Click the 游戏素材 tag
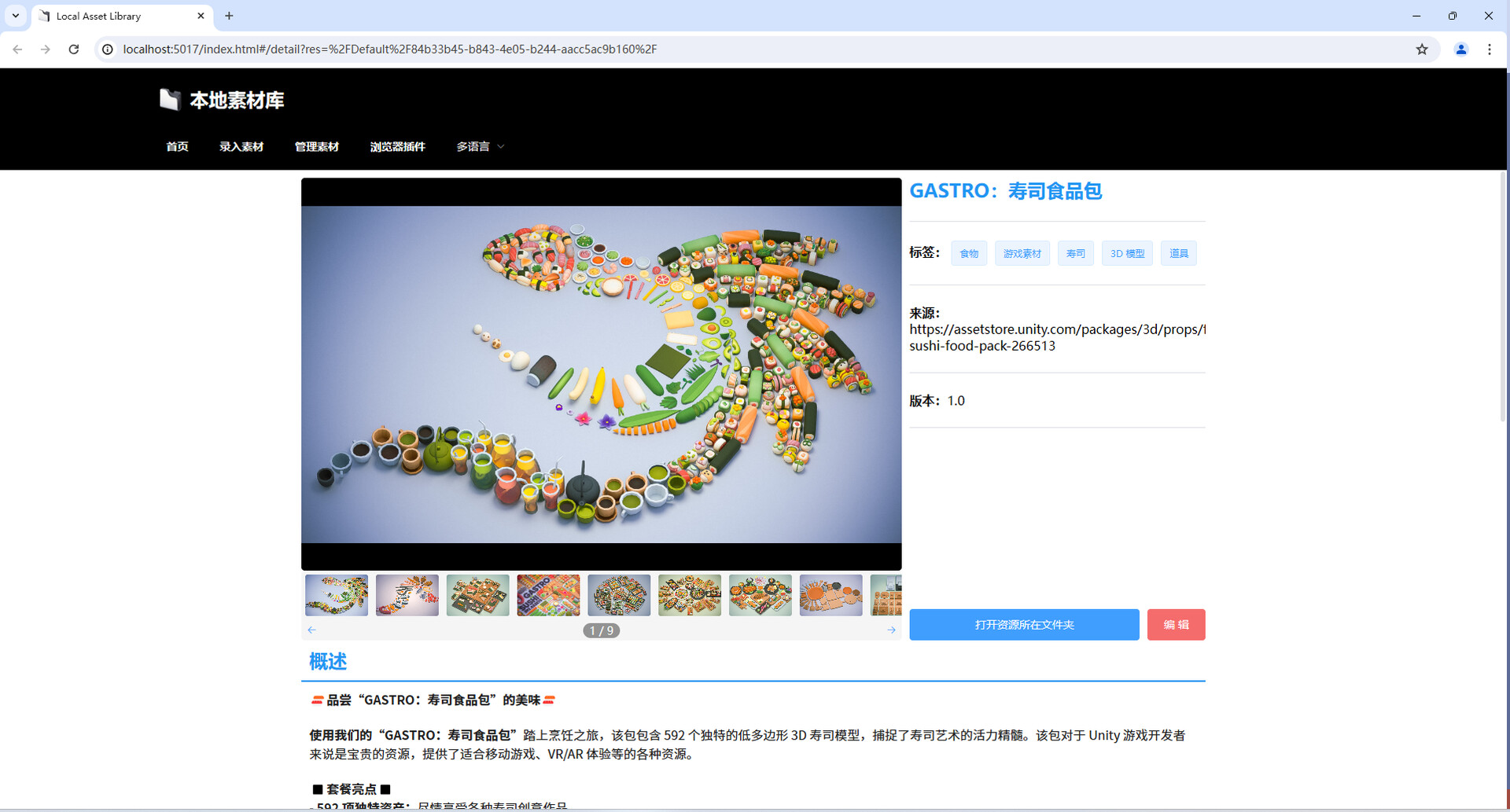 tap(1022, 253)
